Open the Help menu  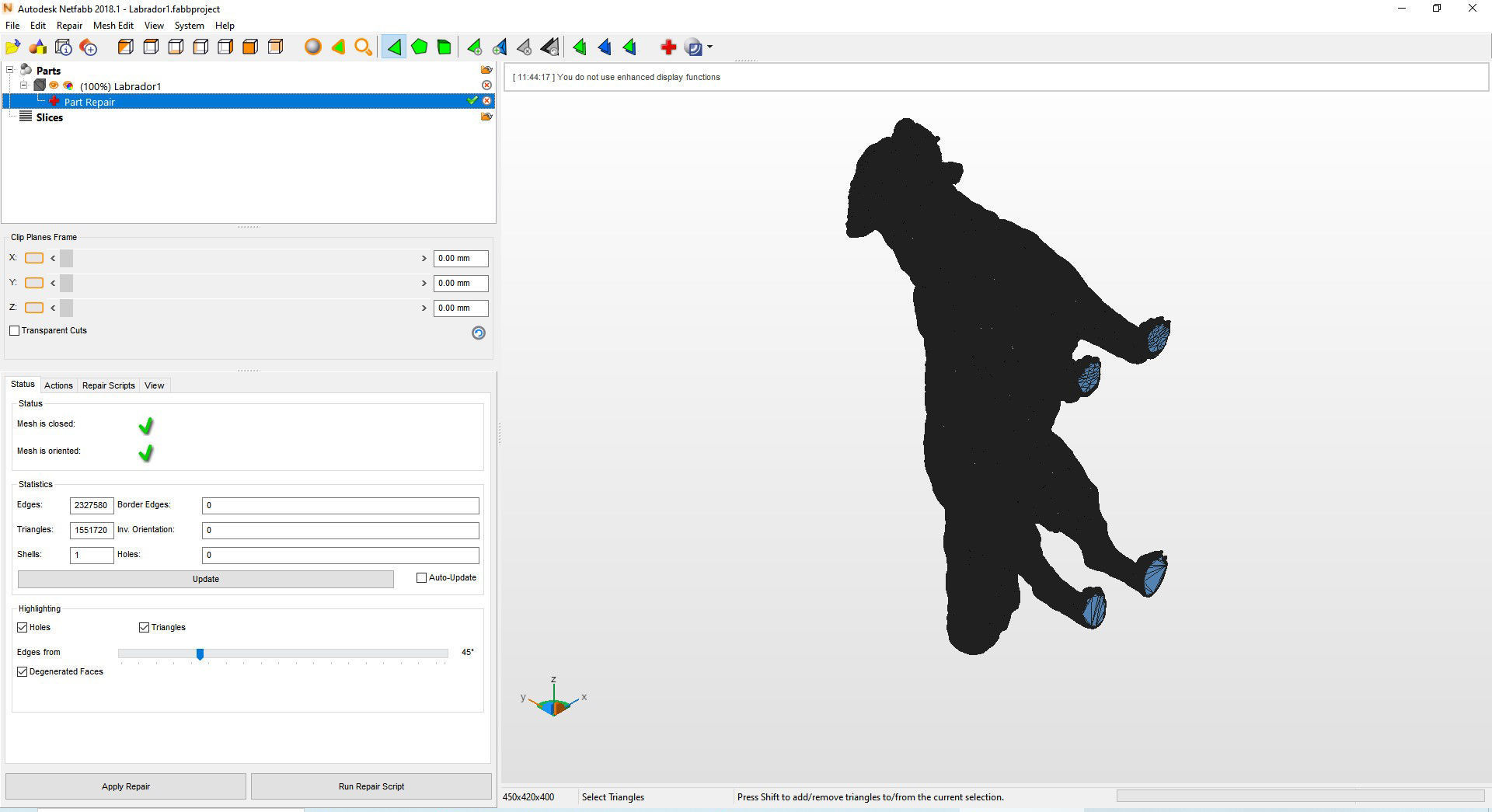(225, 26)
